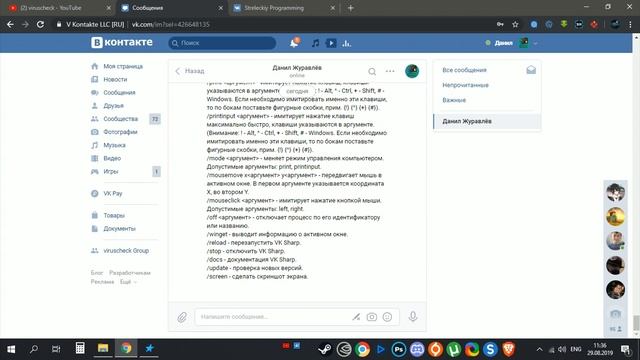The height and width of the screenshot is (360, 640).
Task: Open VK notifications bell
Action: (294, 43)
